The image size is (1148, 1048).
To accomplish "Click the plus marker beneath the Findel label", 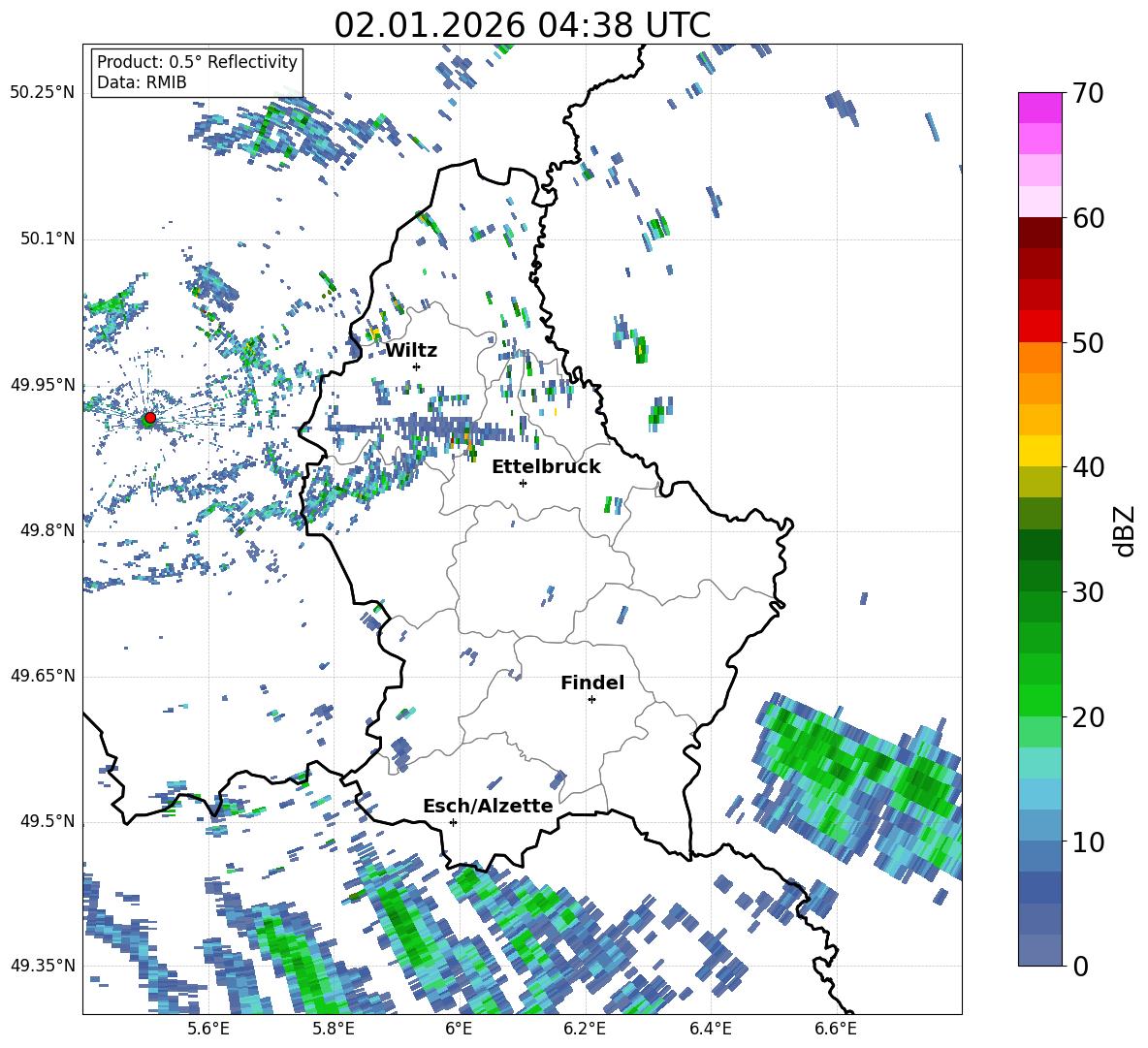I will [x=591, y=700].
